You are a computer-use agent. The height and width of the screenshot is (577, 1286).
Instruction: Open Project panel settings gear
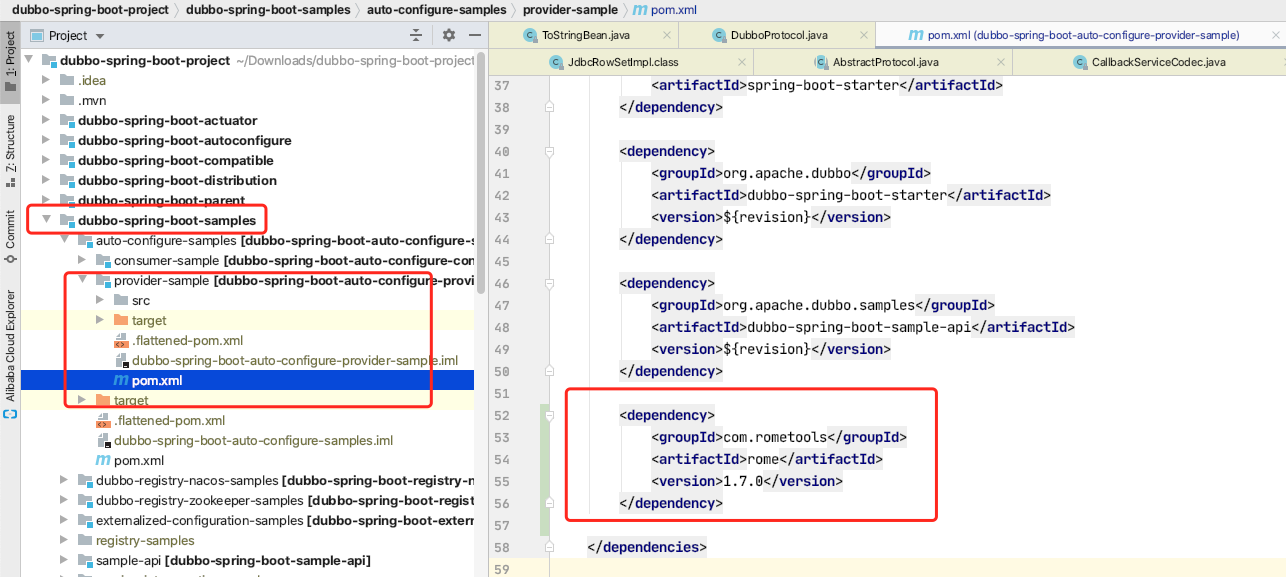pyautogui.click(x=449, y=35)
